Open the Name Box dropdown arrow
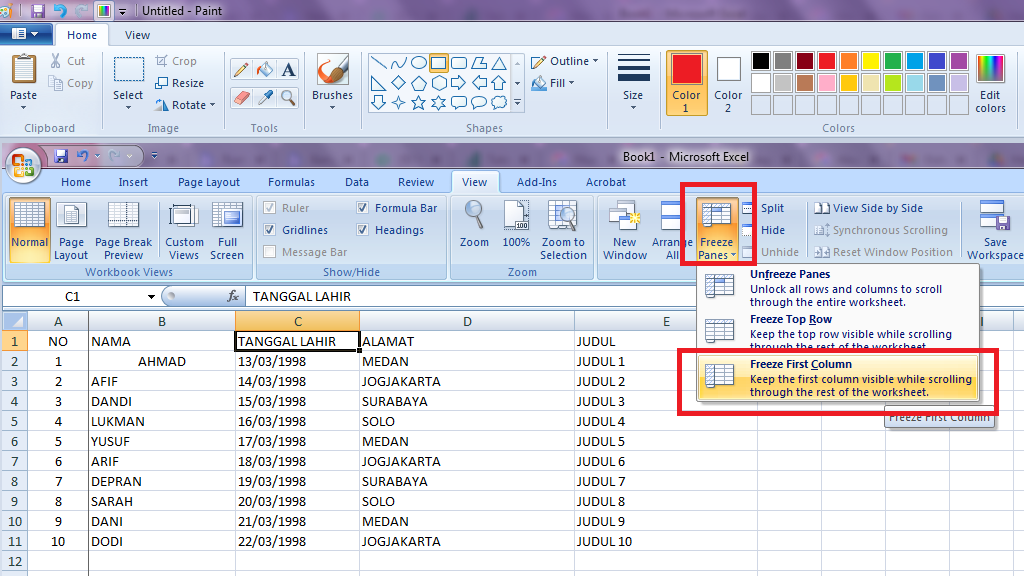This screenshot has height=576, width=1024. pyautogui.click(x=151, y=296)
